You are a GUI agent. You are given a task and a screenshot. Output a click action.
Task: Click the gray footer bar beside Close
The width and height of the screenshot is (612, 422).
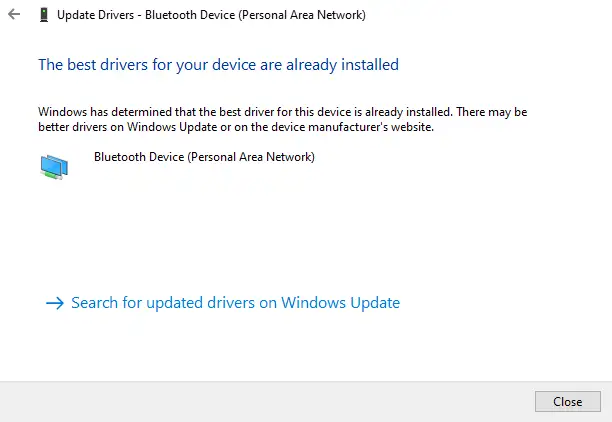(x=265, y=401)
